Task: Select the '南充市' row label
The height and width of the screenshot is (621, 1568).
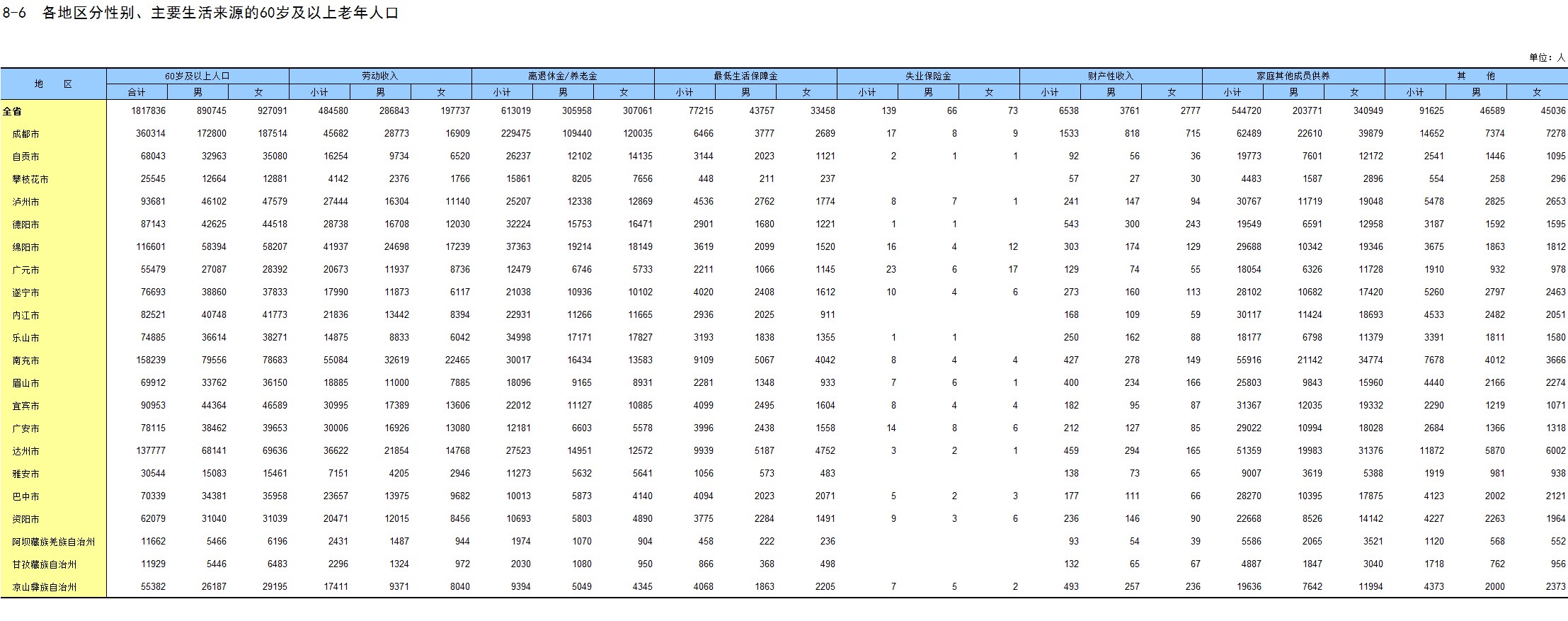Action: (x=25, y=360)
